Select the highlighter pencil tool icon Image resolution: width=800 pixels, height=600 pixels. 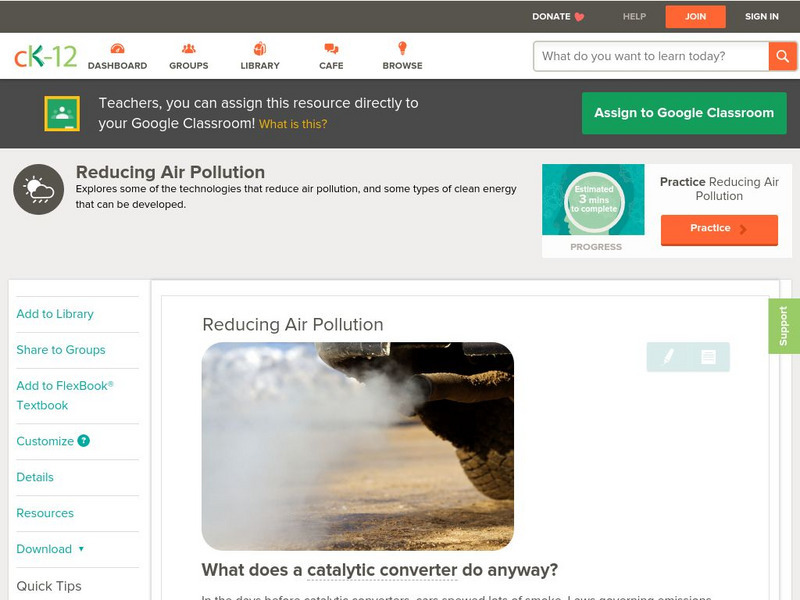tap(667, 357)
